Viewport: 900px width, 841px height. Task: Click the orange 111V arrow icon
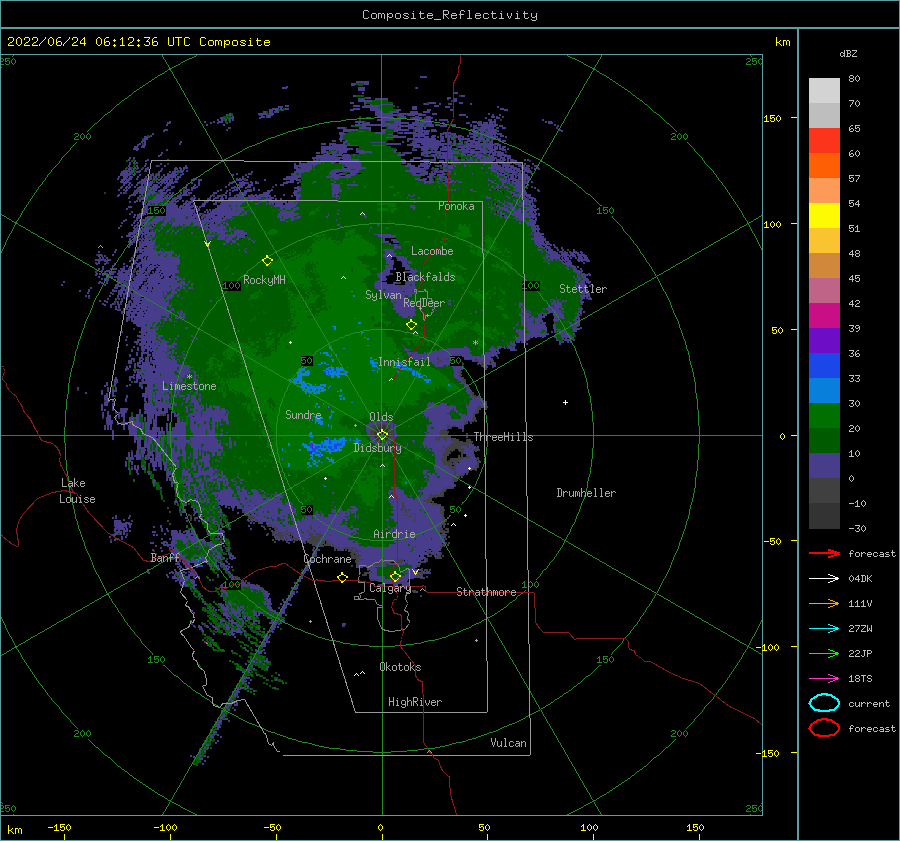pyautogui.click(x=824, y=603)
